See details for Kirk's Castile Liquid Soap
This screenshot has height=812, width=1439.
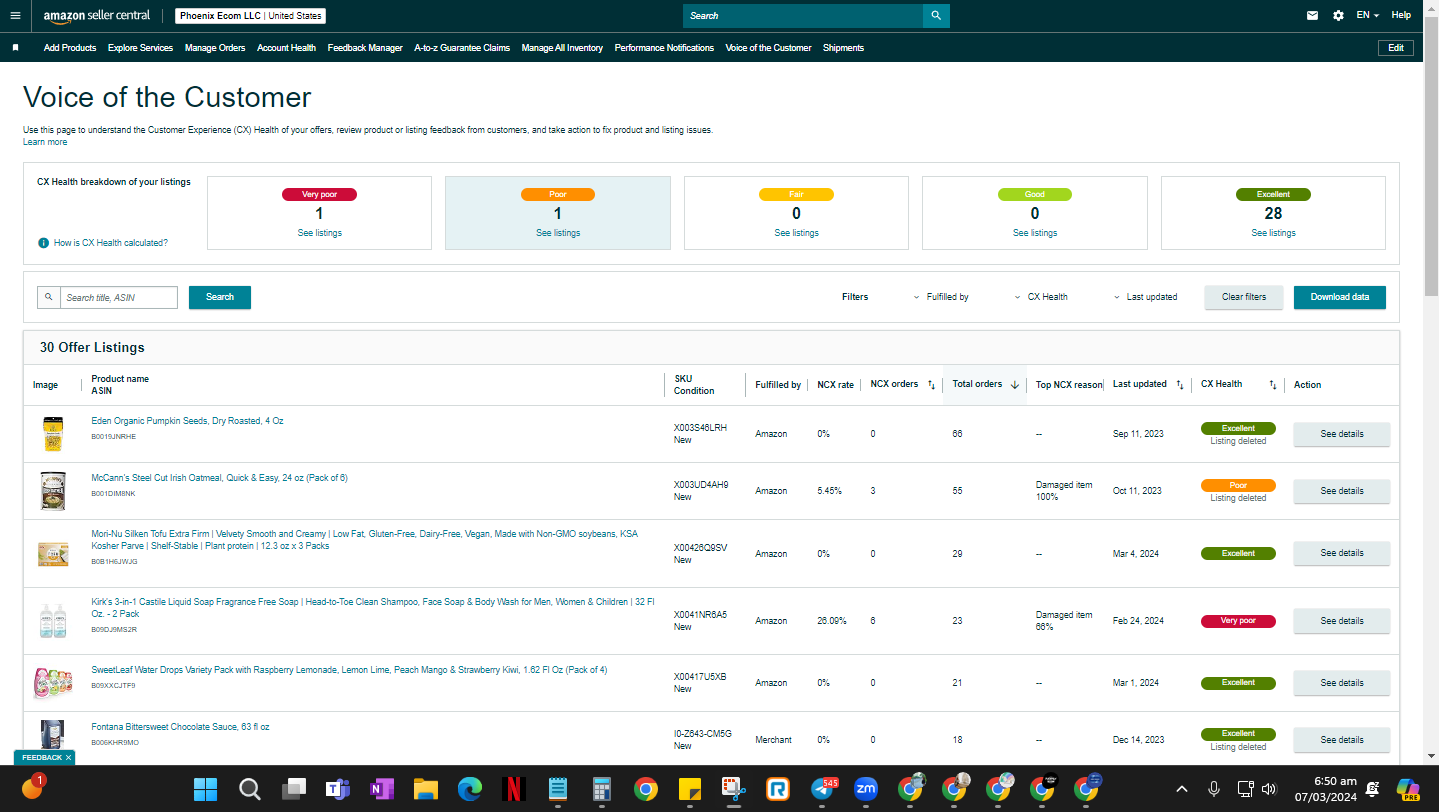(1342, 621)
